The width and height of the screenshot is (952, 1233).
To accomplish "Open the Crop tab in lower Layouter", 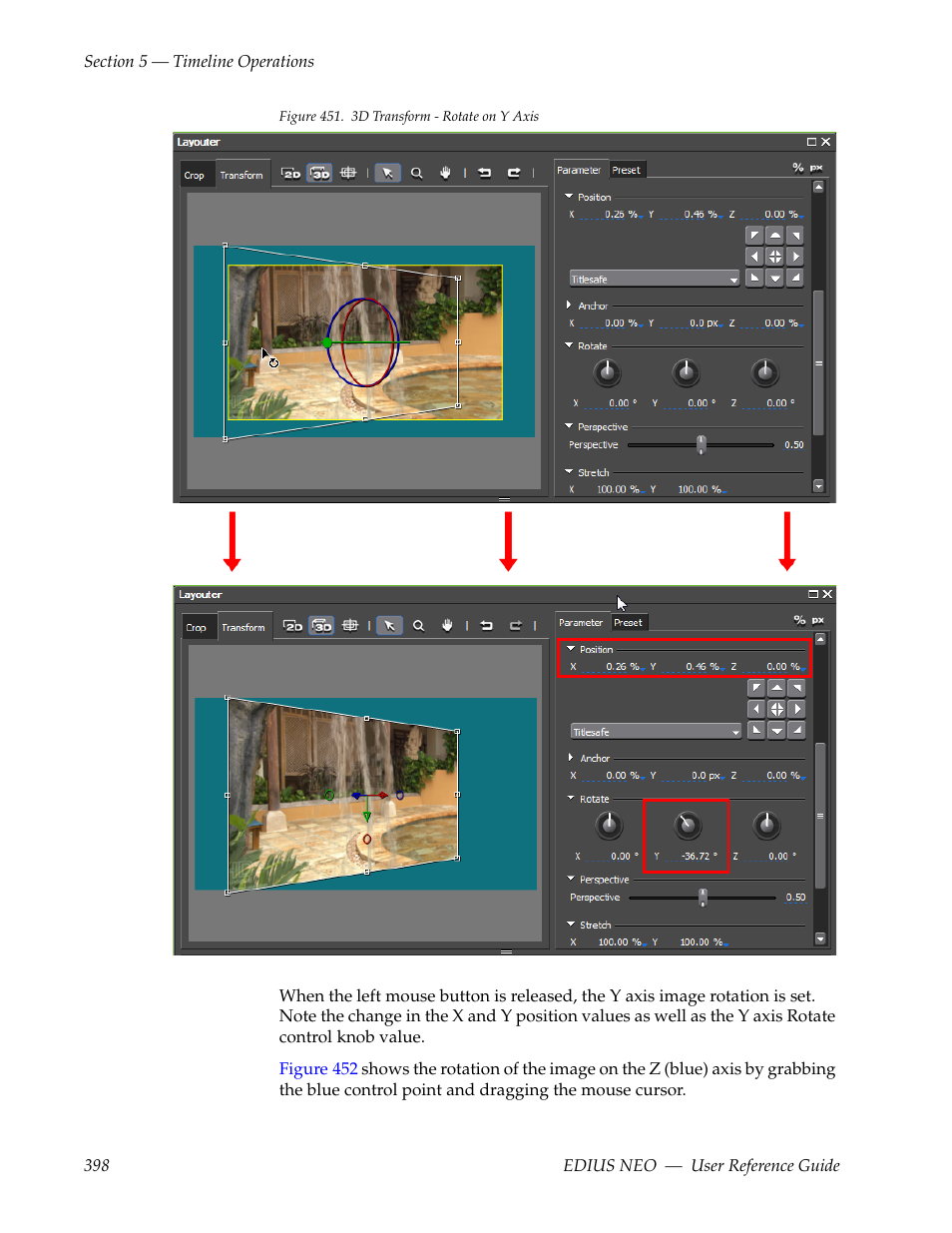I will 197,627.
